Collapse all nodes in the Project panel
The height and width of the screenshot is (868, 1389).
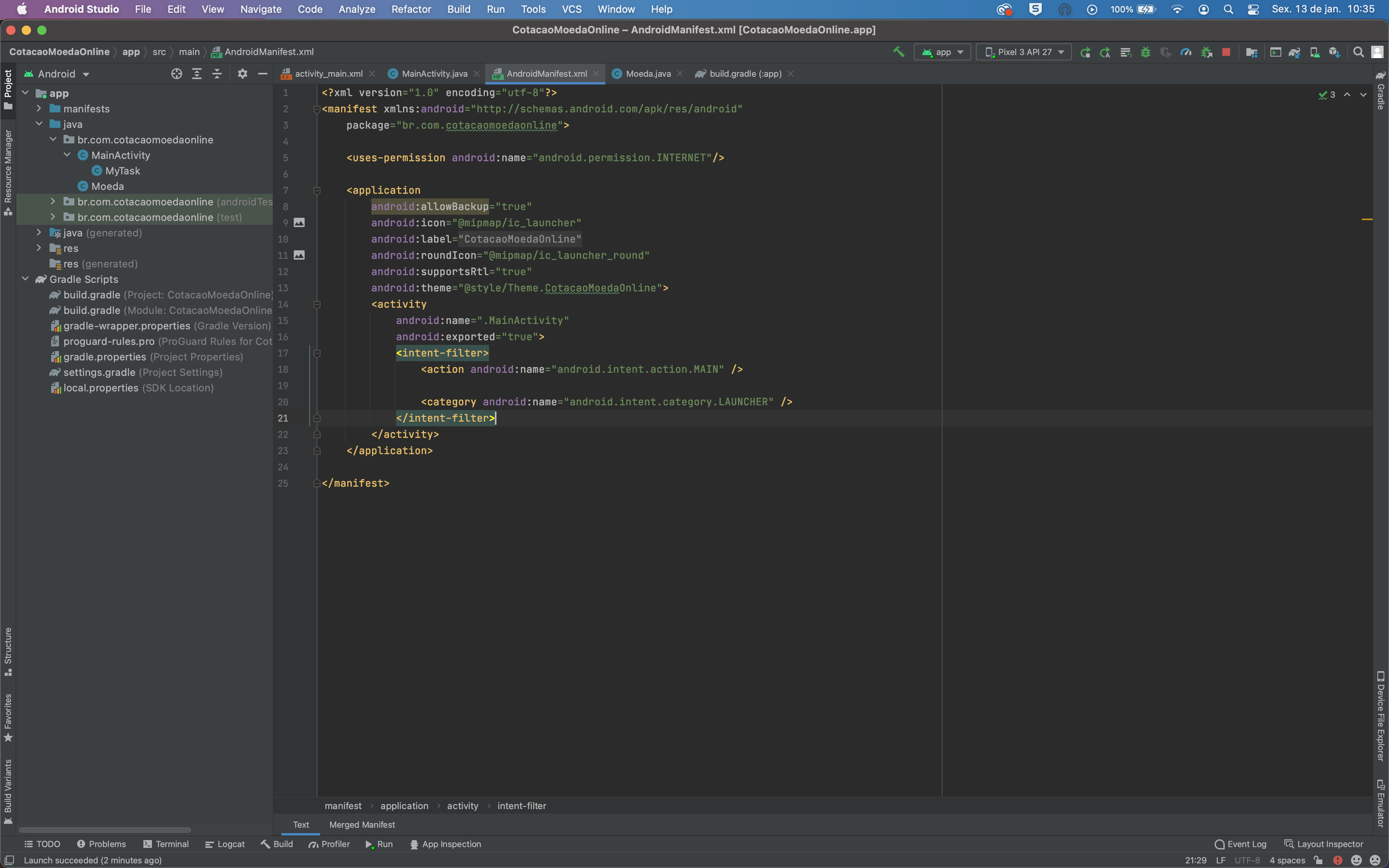(217, 74)
